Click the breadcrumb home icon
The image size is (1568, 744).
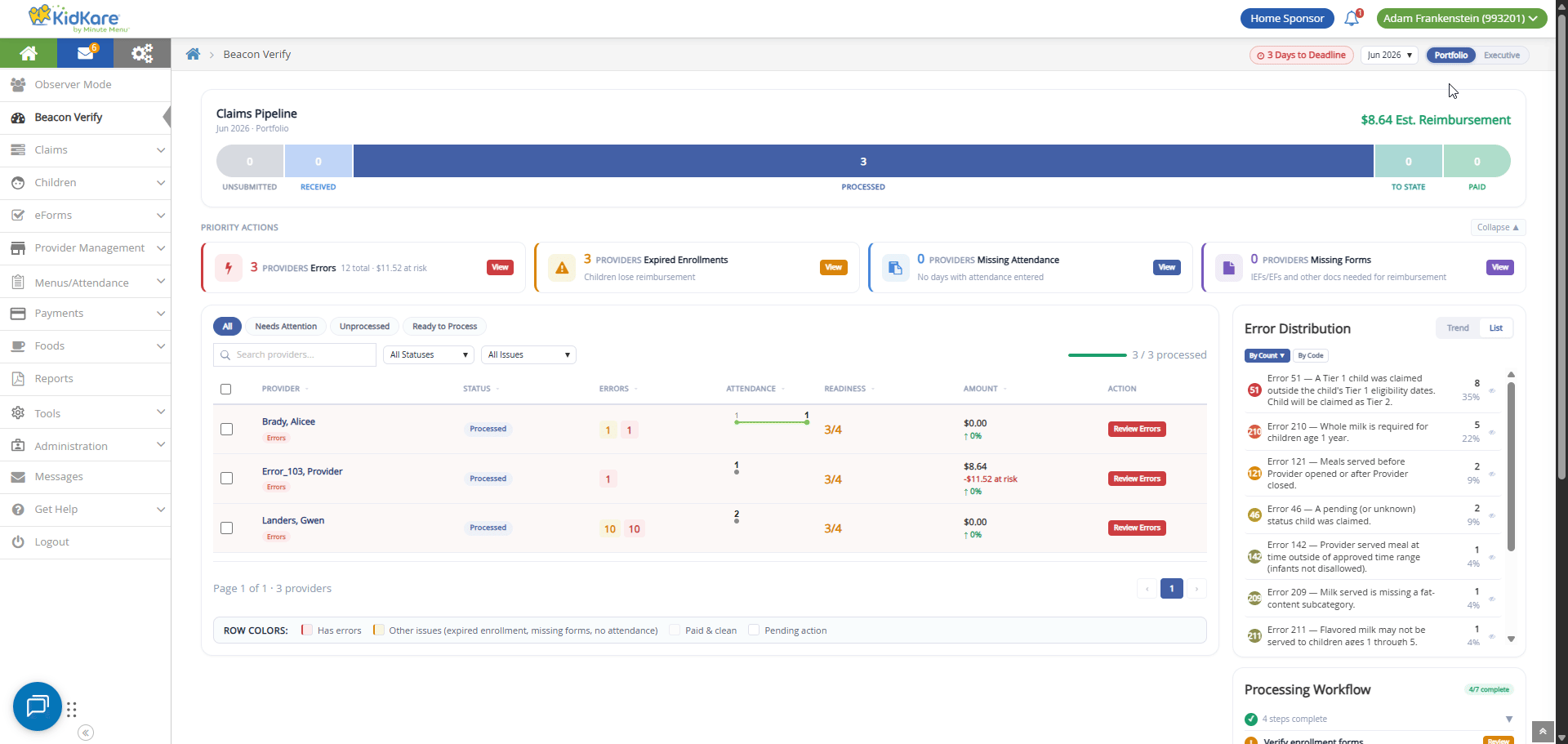[x=193, y=54]
